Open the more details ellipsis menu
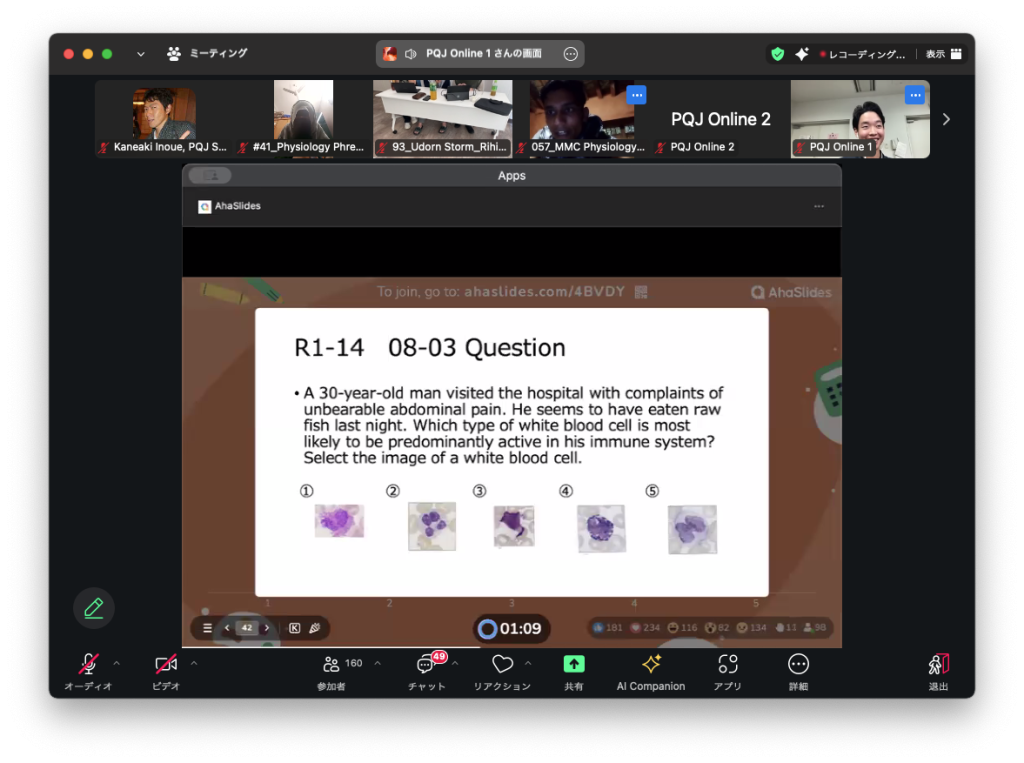Viewport: 1024px width, 763px height. click(x=798, y=664)
